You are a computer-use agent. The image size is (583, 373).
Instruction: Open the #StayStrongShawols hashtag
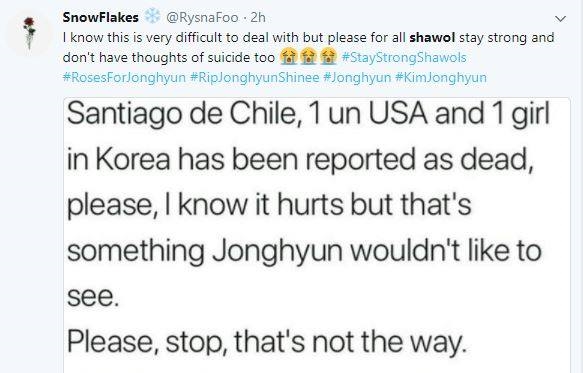403,57
